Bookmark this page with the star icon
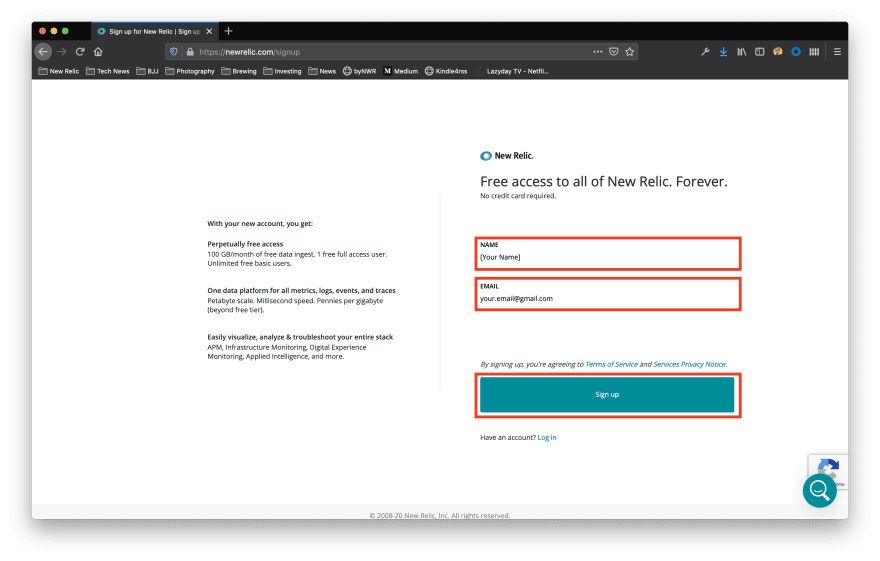880x561 pixels. point(629,51)
